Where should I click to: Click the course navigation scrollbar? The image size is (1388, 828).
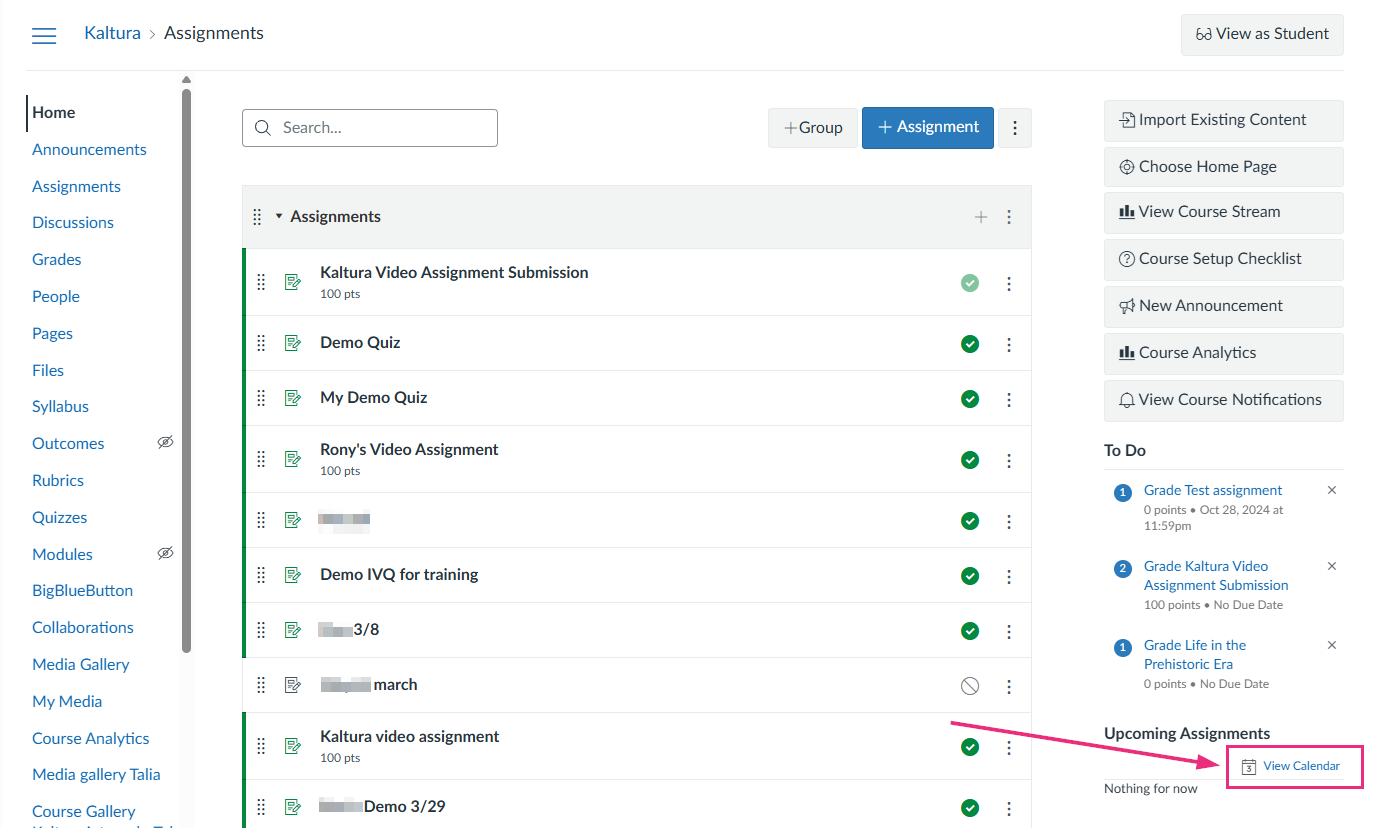coord(186,370)
